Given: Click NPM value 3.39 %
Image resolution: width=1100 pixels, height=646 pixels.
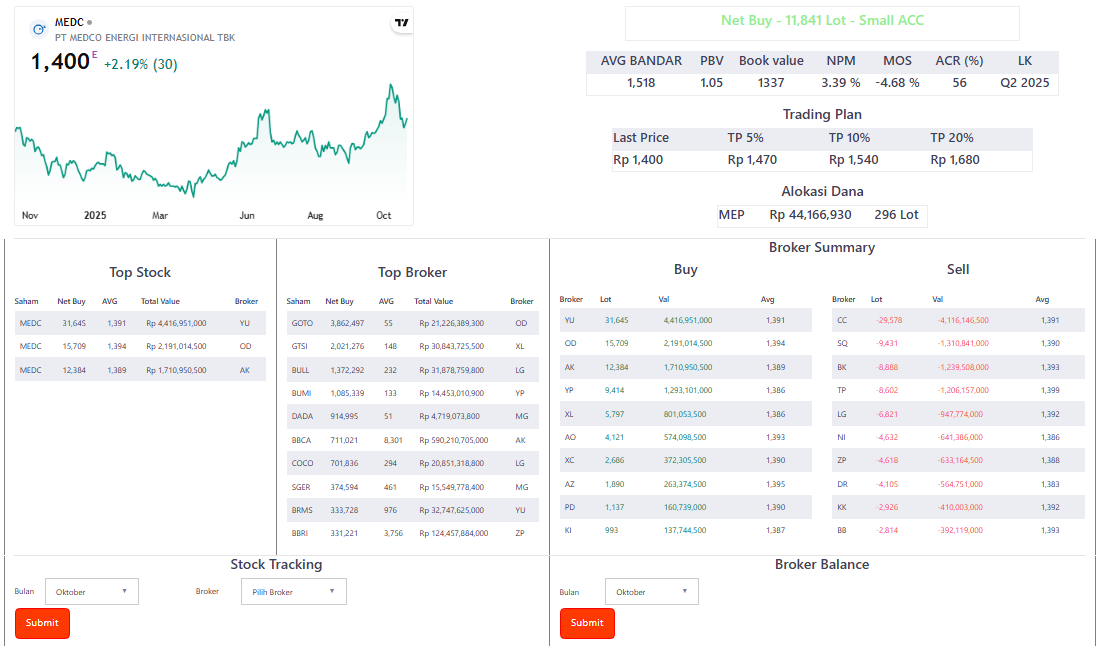Looking at the screenshot, I should pyautogui.click(x=840, y=83).
